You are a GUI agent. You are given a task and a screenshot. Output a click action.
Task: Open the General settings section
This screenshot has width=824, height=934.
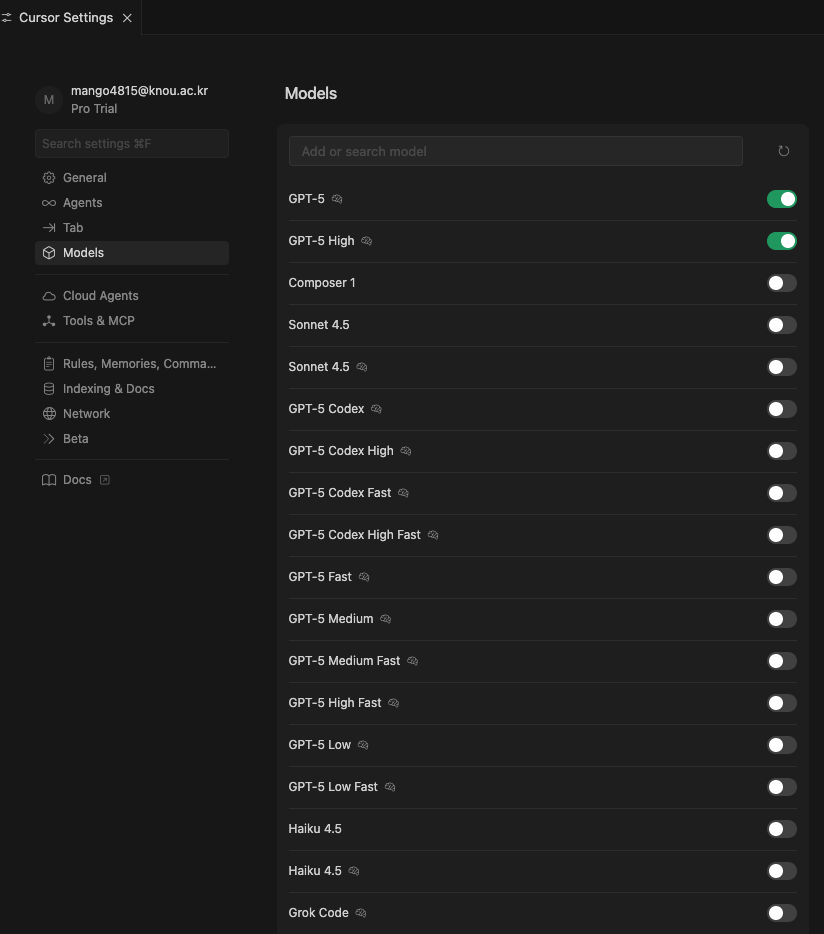(x=132, y=178)
